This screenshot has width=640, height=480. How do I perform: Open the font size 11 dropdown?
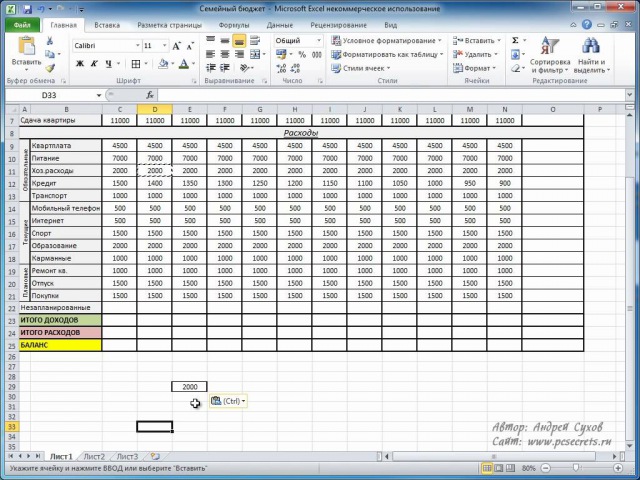pos(164,46)
